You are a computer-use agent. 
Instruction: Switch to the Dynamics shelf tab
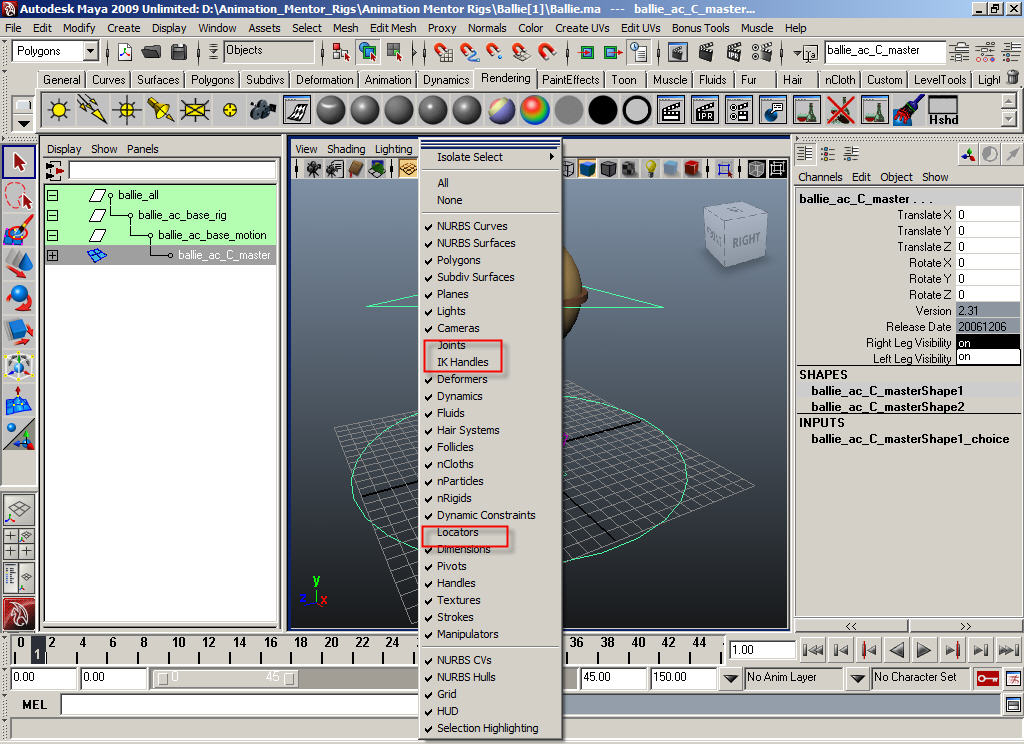[446, 80]
